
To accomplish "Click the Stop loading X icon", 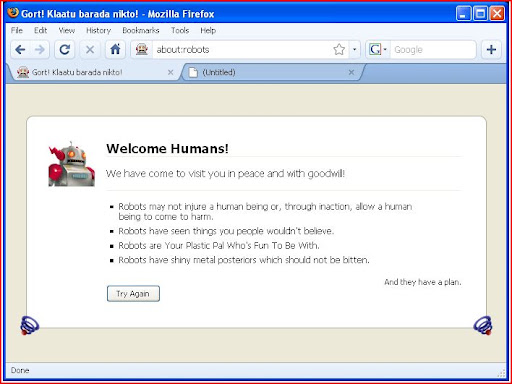I will [x=90, y=50].
